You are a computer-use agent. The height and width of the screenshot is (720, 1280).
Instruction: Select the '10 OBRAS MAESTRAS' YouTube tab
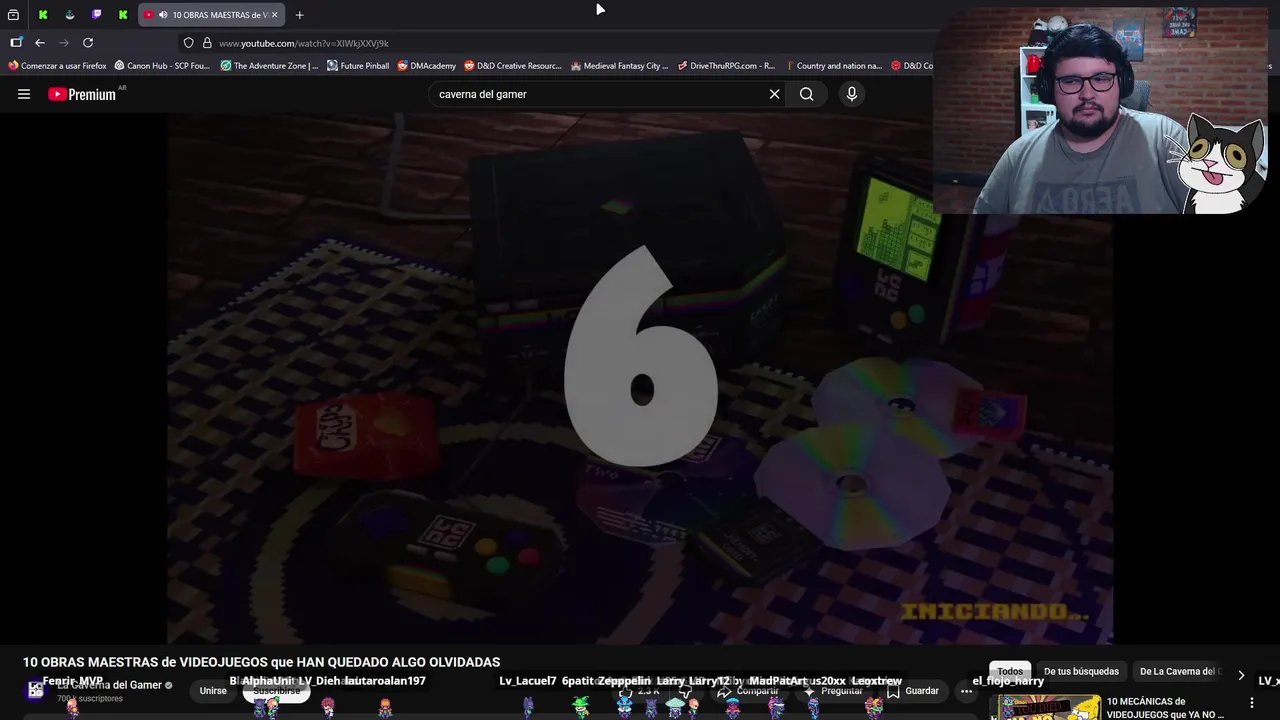212,15
